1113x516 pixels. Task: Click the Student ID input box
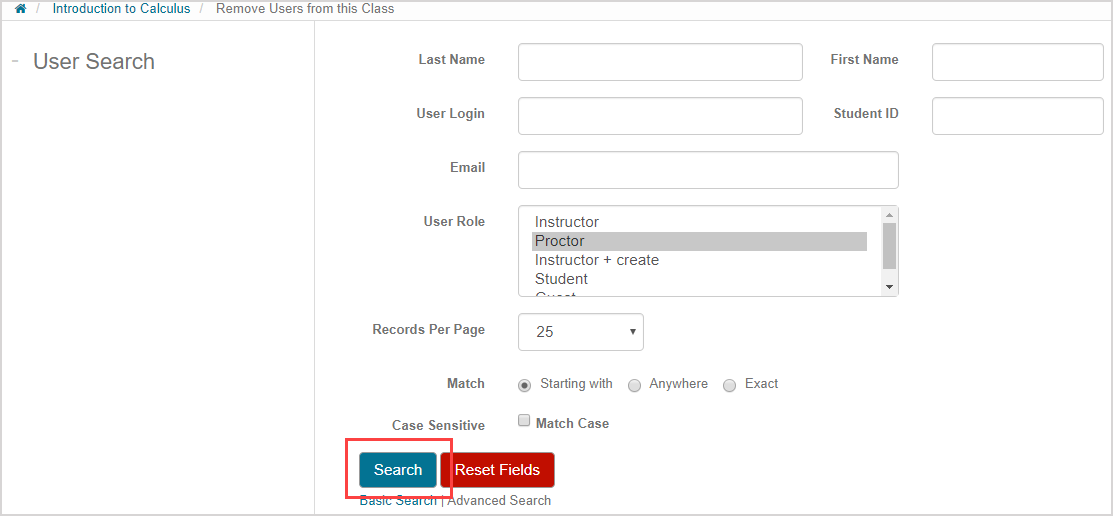(1017, 116)
